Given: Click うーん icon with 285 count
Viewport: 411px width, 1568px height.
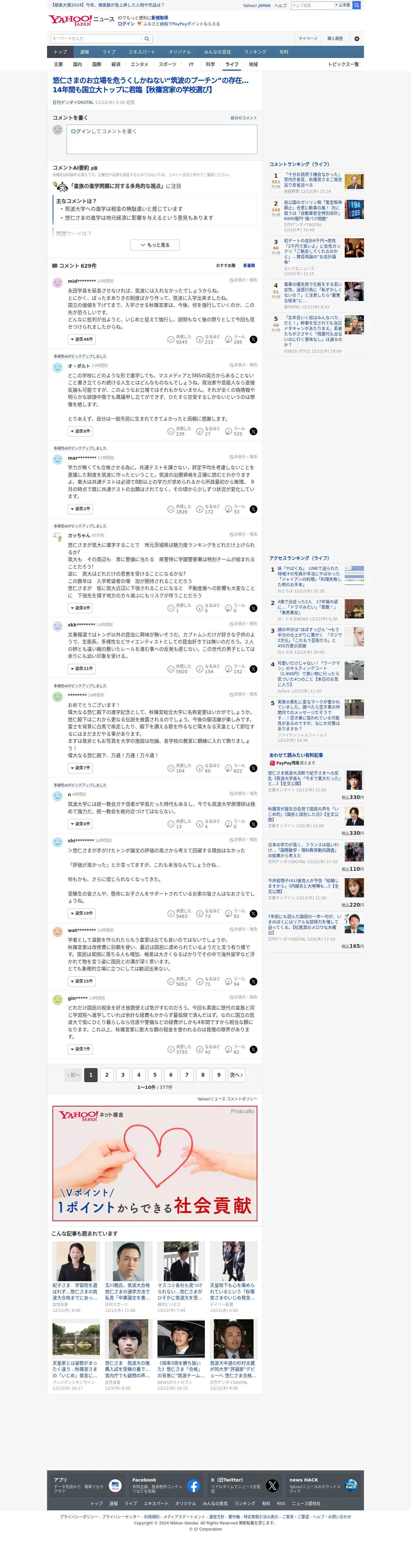Looking at the screenshot, I should coord(229,340).
